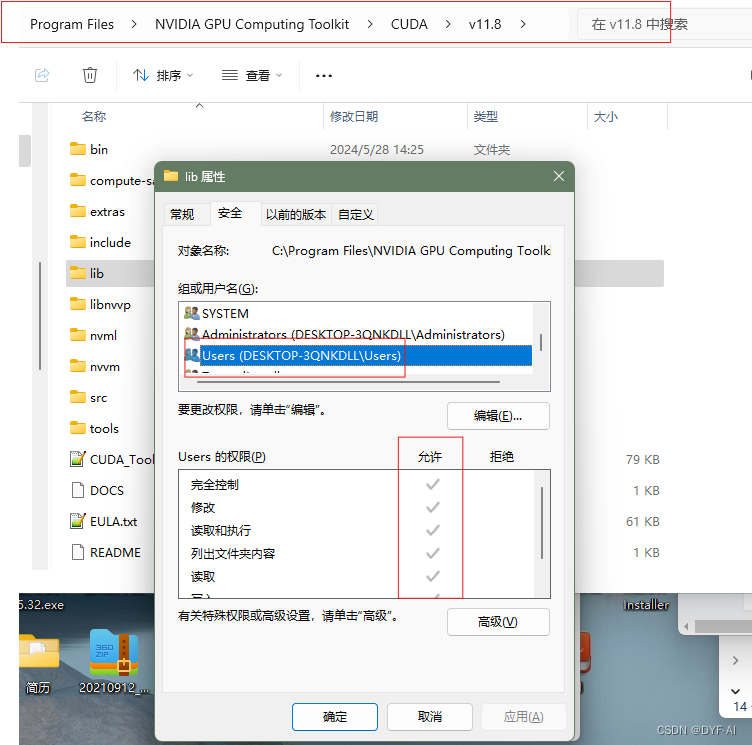Open the 排序 sort dropdown
Screen dimensions: 752x745
[x=163, y=75]
